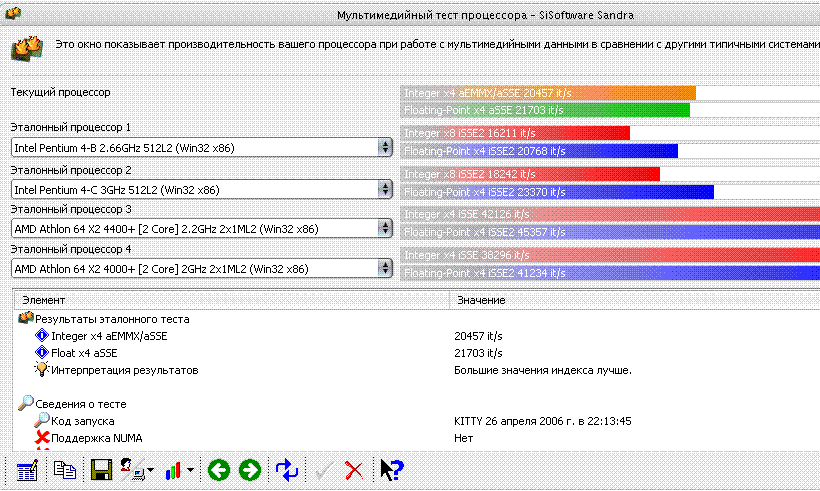
Task: Select the Float x4 aSSE list row
Action: 417,353
